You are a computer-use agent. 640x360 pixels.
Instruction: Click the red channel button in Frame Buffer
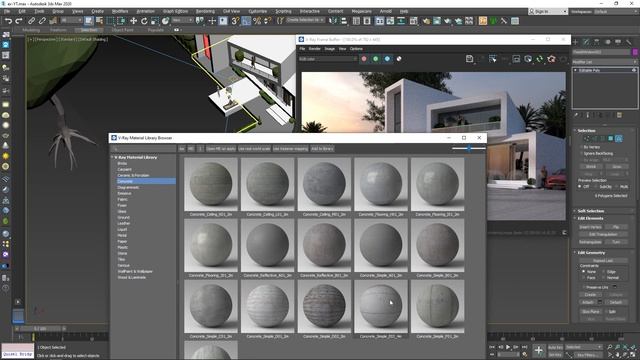[364, 59]
